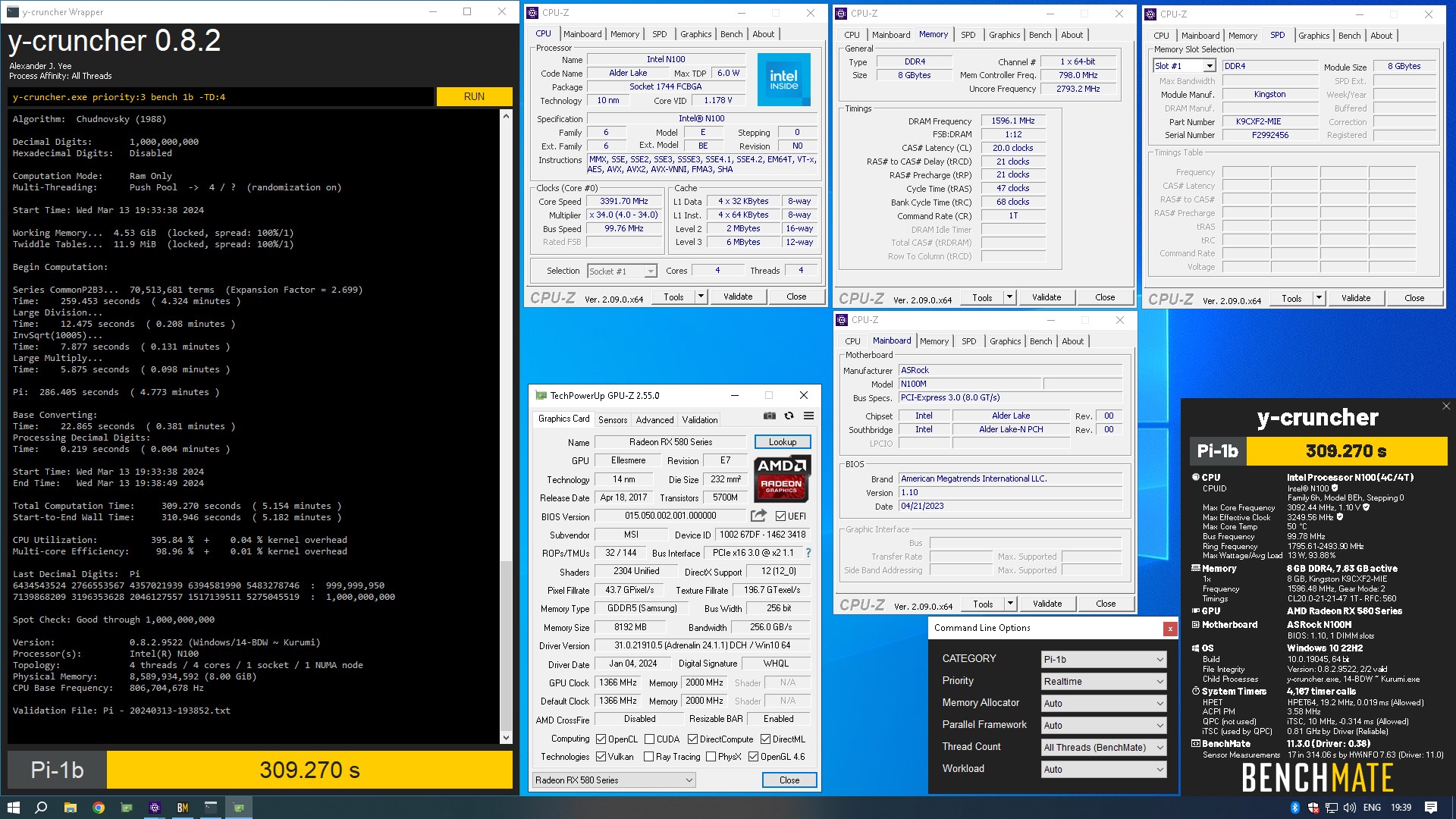Click the scrollbar down arrow in y-cruncher console

point(507,737)
